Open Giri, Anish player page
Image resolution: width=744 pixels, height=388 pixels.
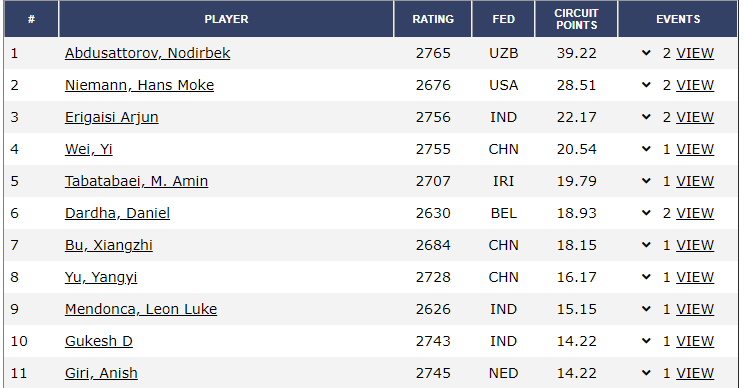101,373
